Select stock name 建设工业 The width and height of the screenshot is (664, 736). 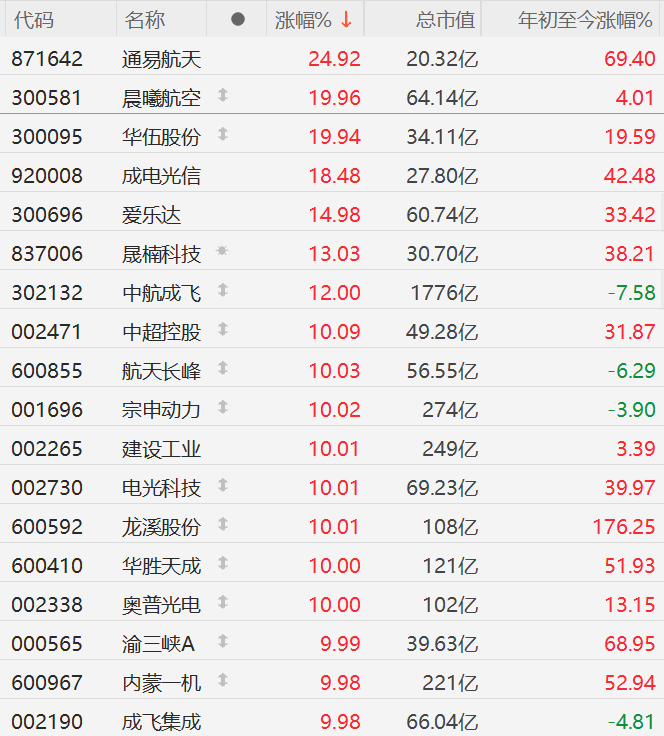click(161, 449)
